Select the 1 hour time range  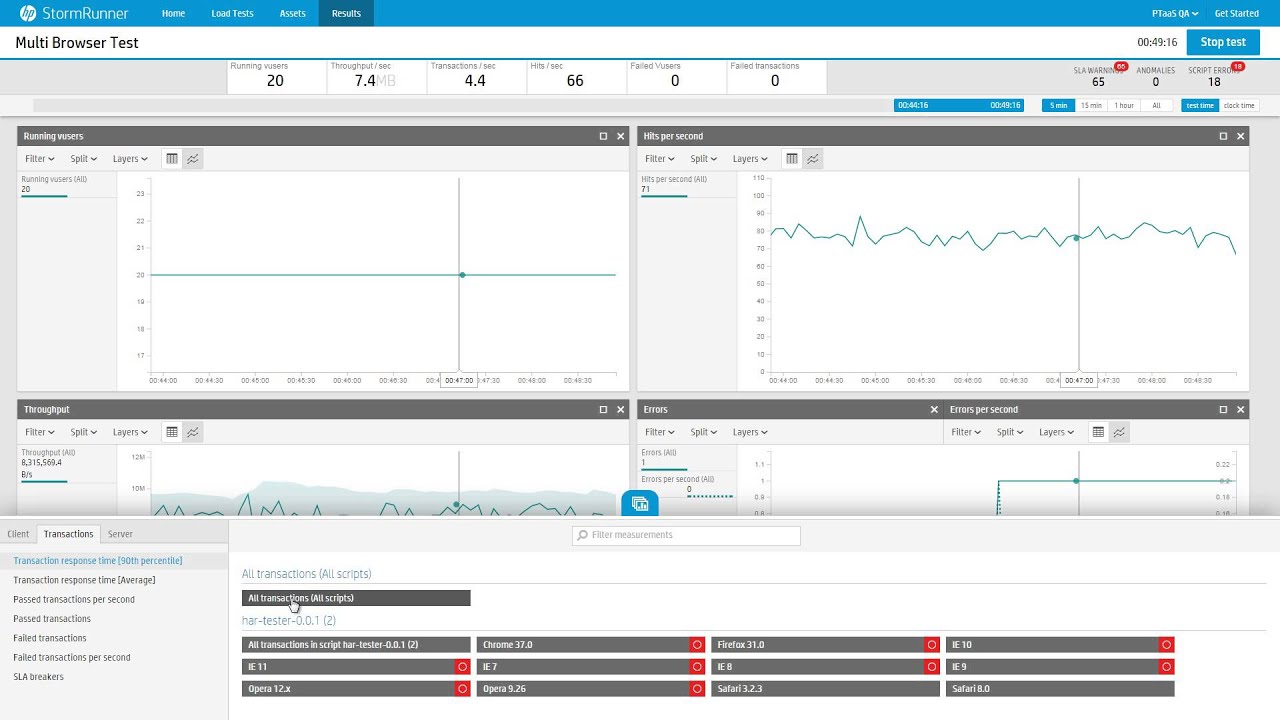tap(1124, 105)
